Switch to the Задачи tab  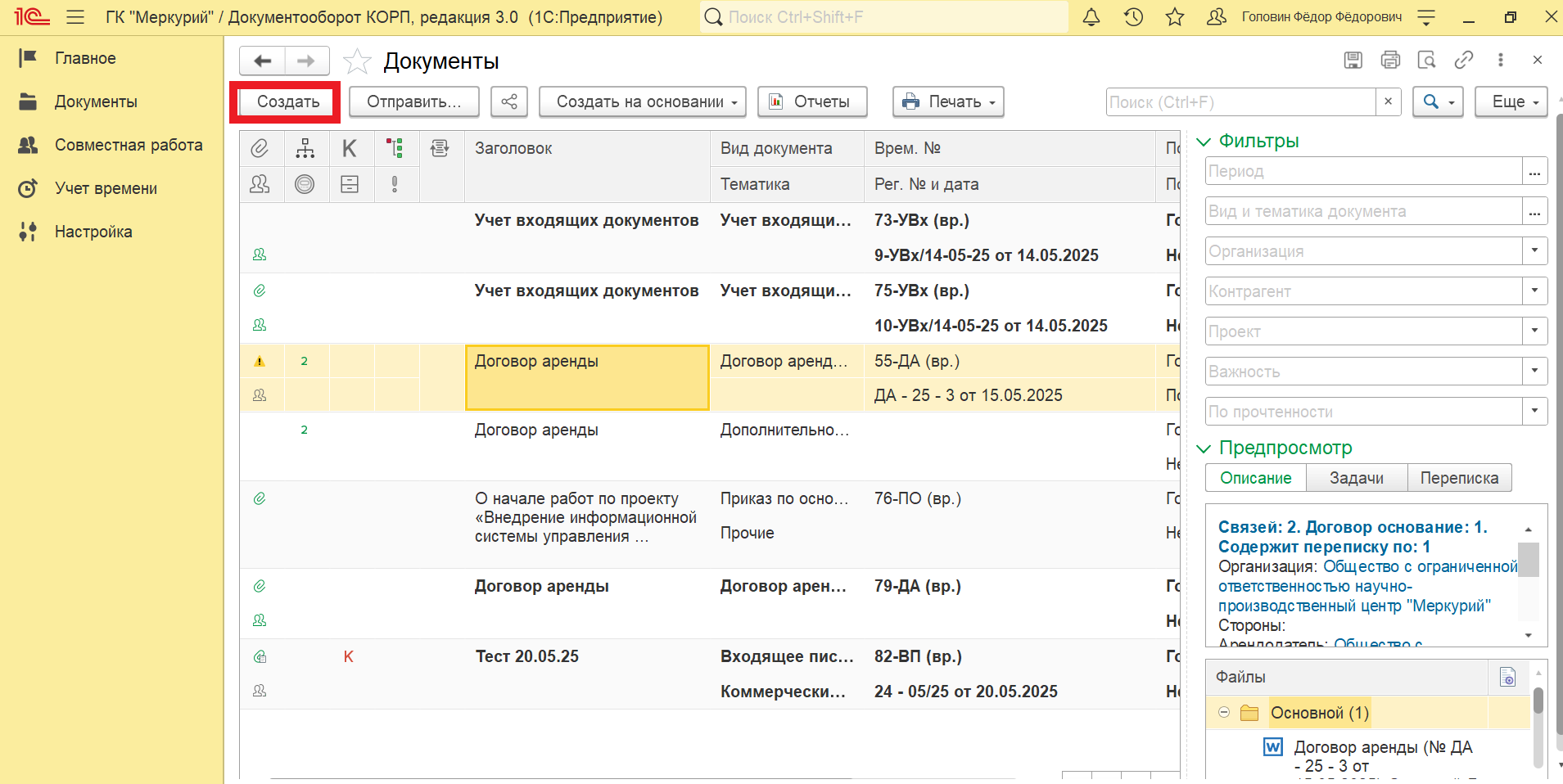(1356, 478)
